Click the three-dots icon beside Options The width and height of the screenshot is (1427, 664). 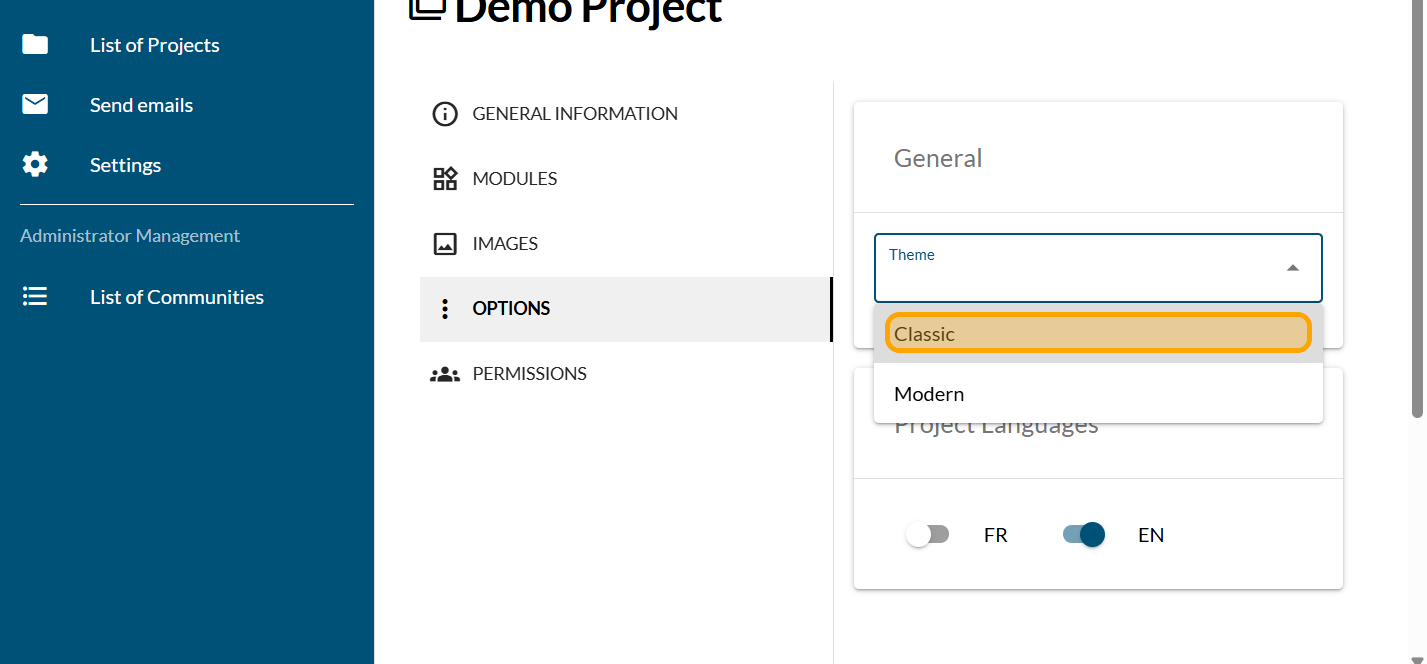pyautogui.click(x=445, y=309)
